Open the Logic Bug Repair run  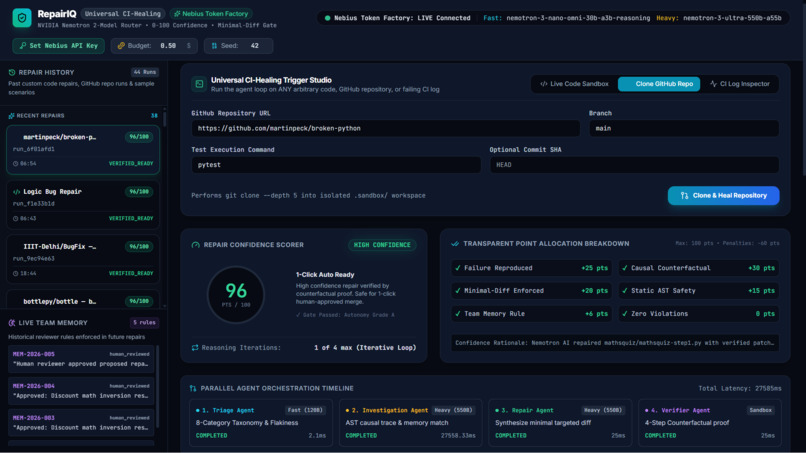pyautogui.click(x=83, y=205)
